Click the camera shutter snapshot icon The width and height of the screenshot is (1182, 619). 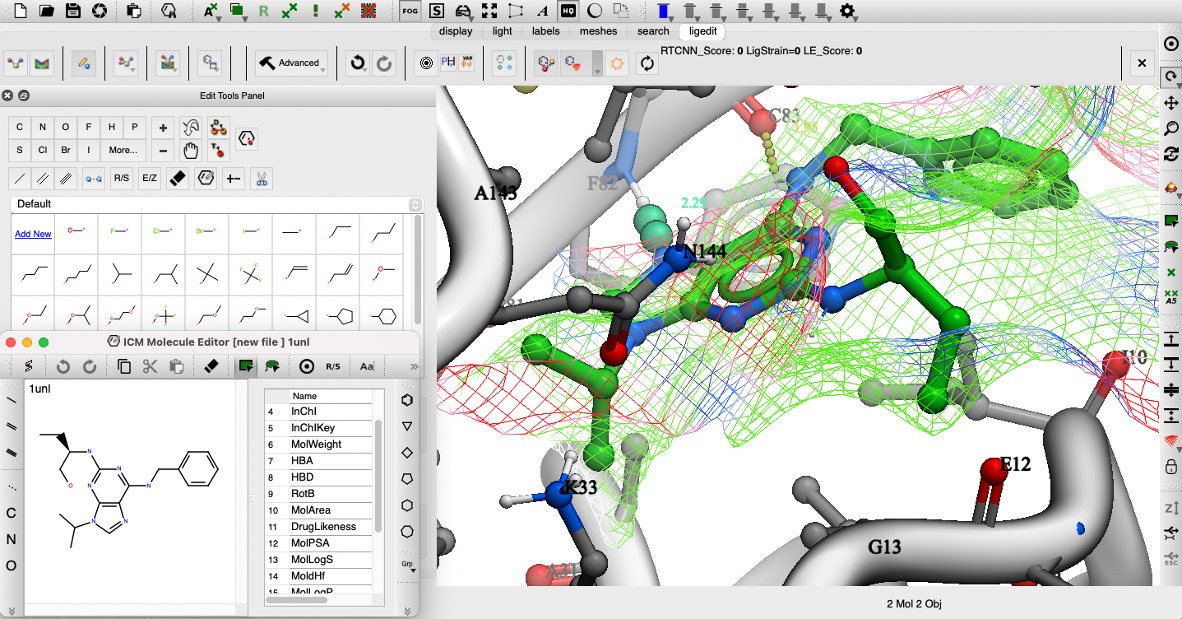point(99,11)
